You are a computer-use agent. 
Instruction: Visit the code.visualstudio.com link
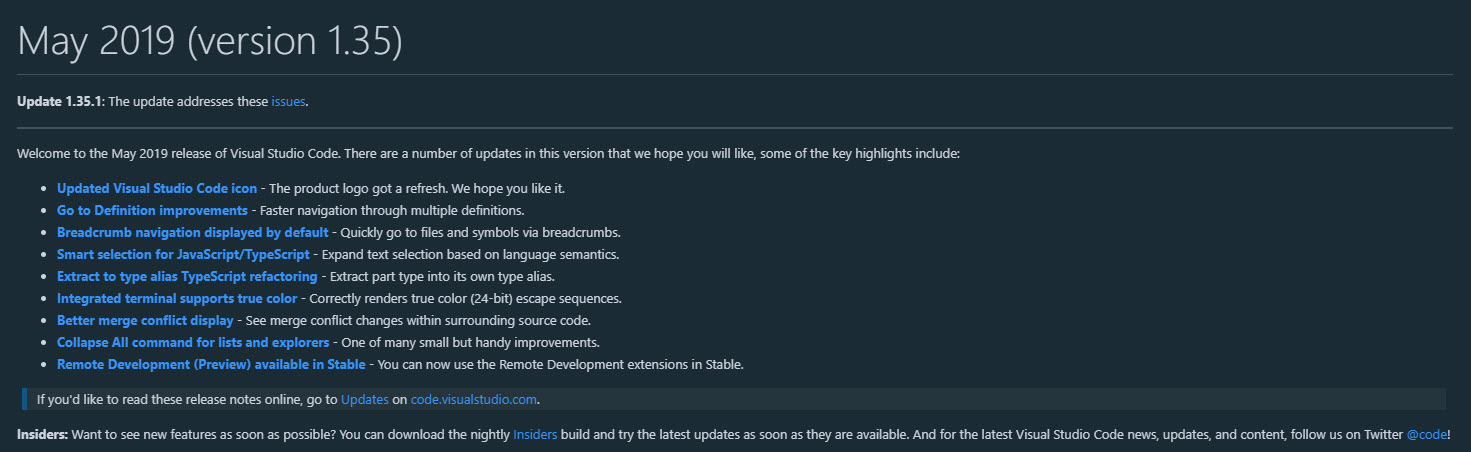pos(475,399)
